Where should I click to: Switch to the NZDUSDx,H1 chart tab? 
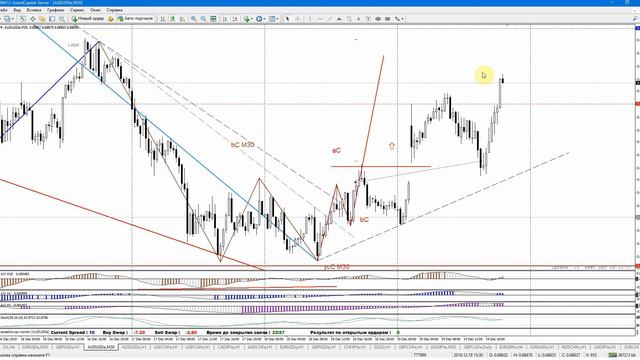coord(135,347)
